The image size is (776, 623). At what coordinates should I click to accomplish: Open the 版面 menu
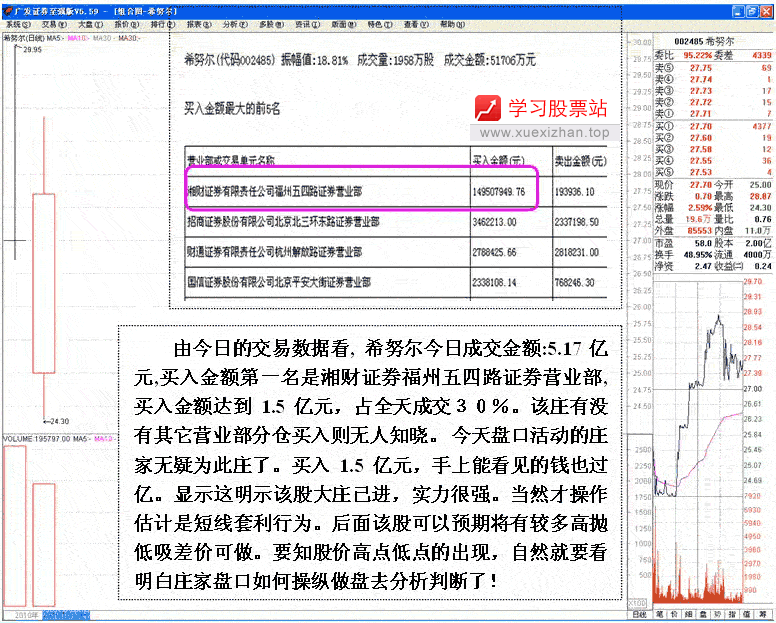click(x=343, y=24)
